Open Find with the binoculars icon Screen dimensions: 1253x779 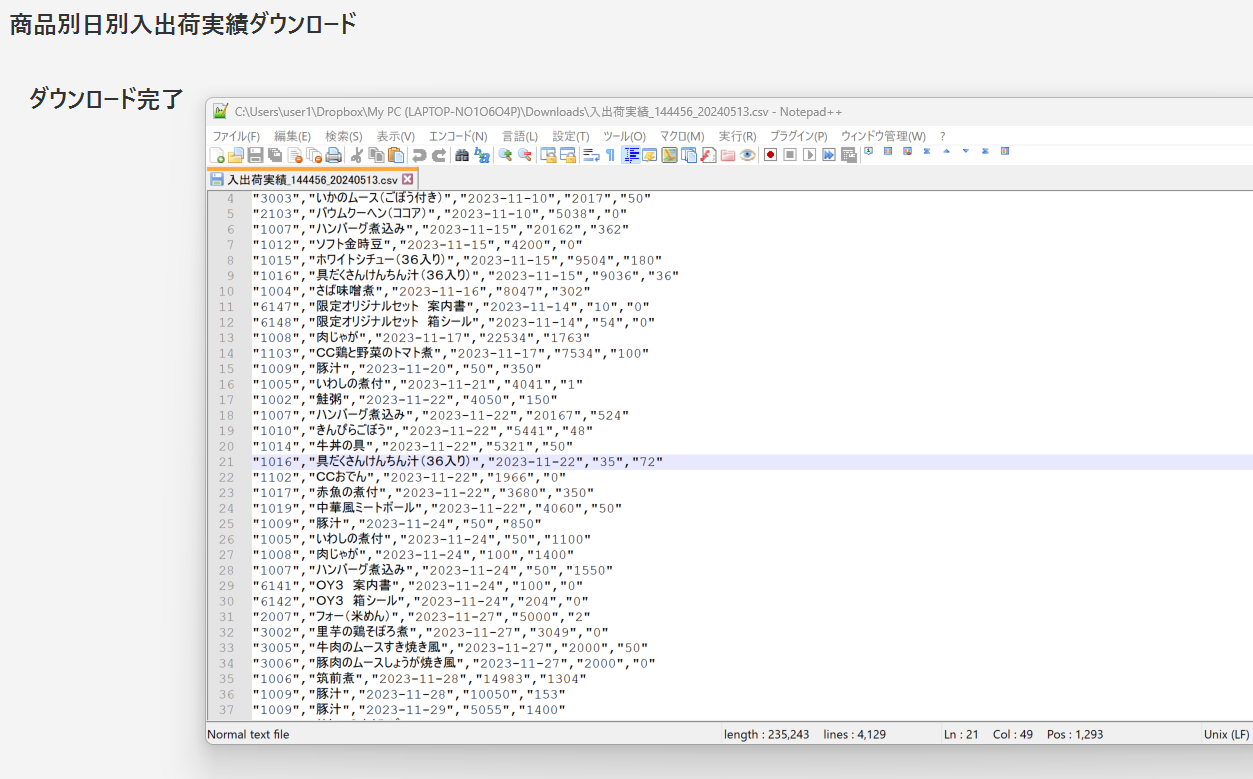462,155
